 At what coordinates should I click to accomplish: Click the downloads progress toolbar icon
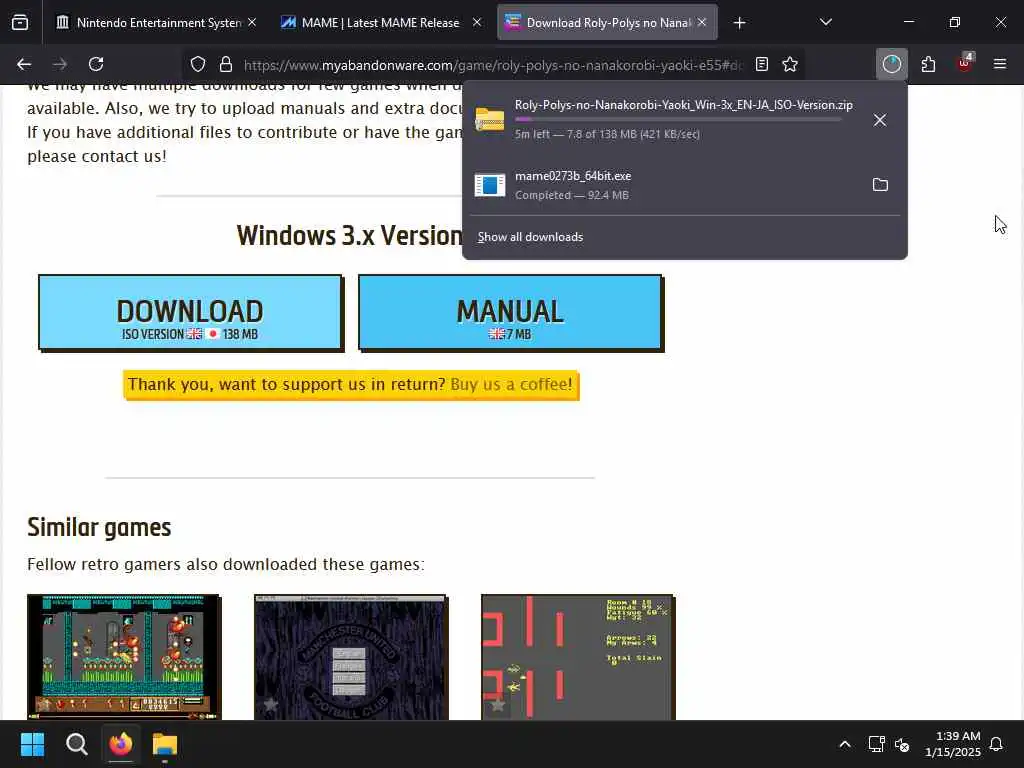pos(891,64)
